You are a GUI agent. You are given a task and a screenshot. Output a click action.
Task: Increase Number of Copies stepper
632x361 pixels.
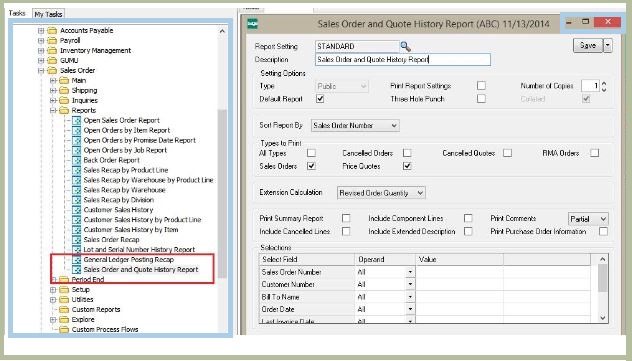pyautogui.click(x=604, y=83)
